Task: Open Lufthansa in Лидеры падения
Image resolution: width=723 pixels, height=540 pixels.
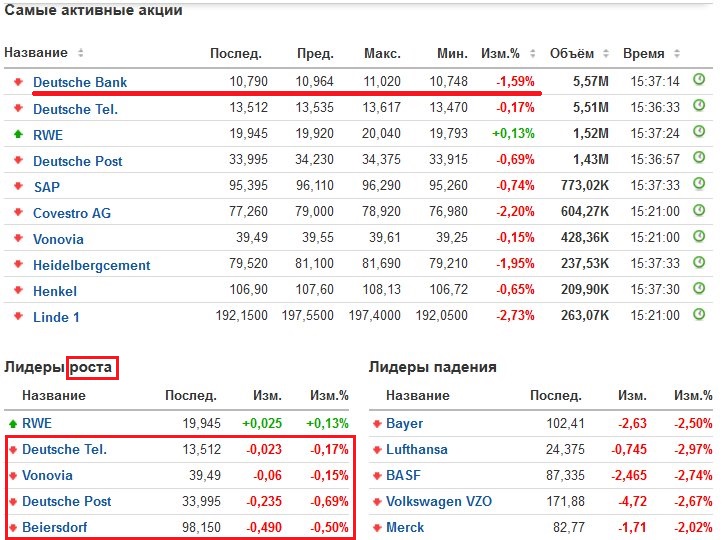Action: click(x=416, y=450)
